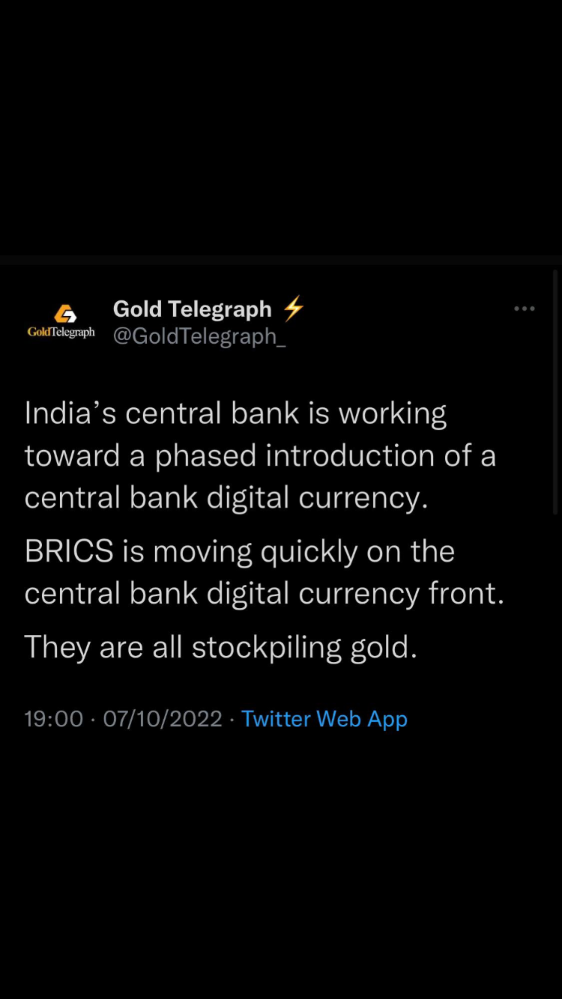Click the vertical scrollbar thumb on the right

tap(555, 392)
